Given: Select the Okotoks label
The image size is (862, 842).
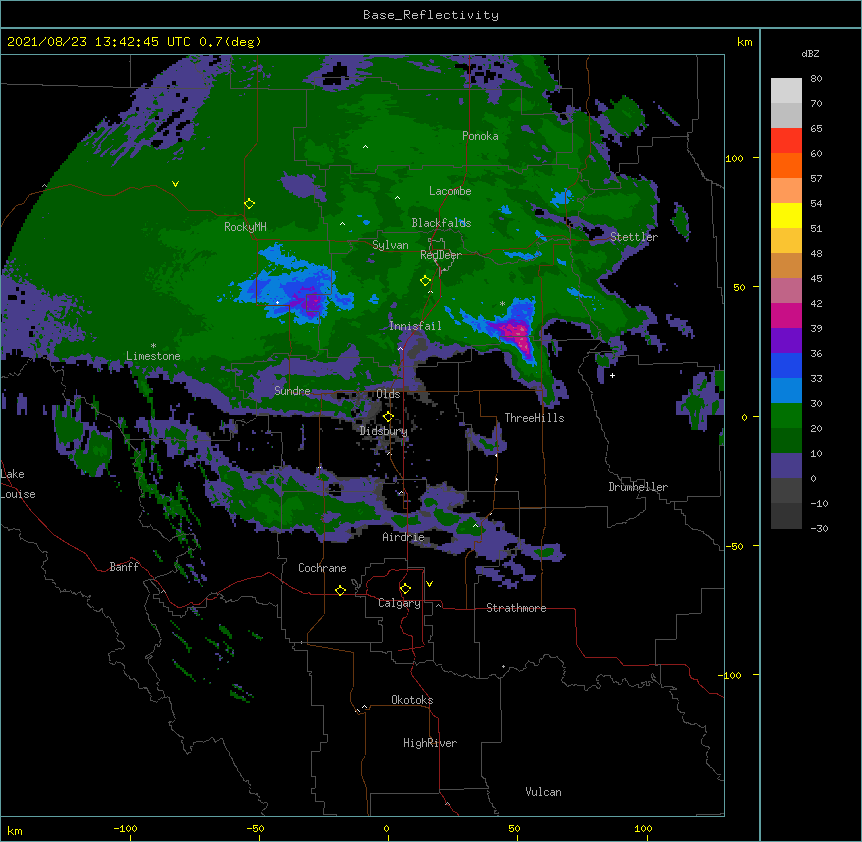Looking at the screenshot, I should 412,700.
